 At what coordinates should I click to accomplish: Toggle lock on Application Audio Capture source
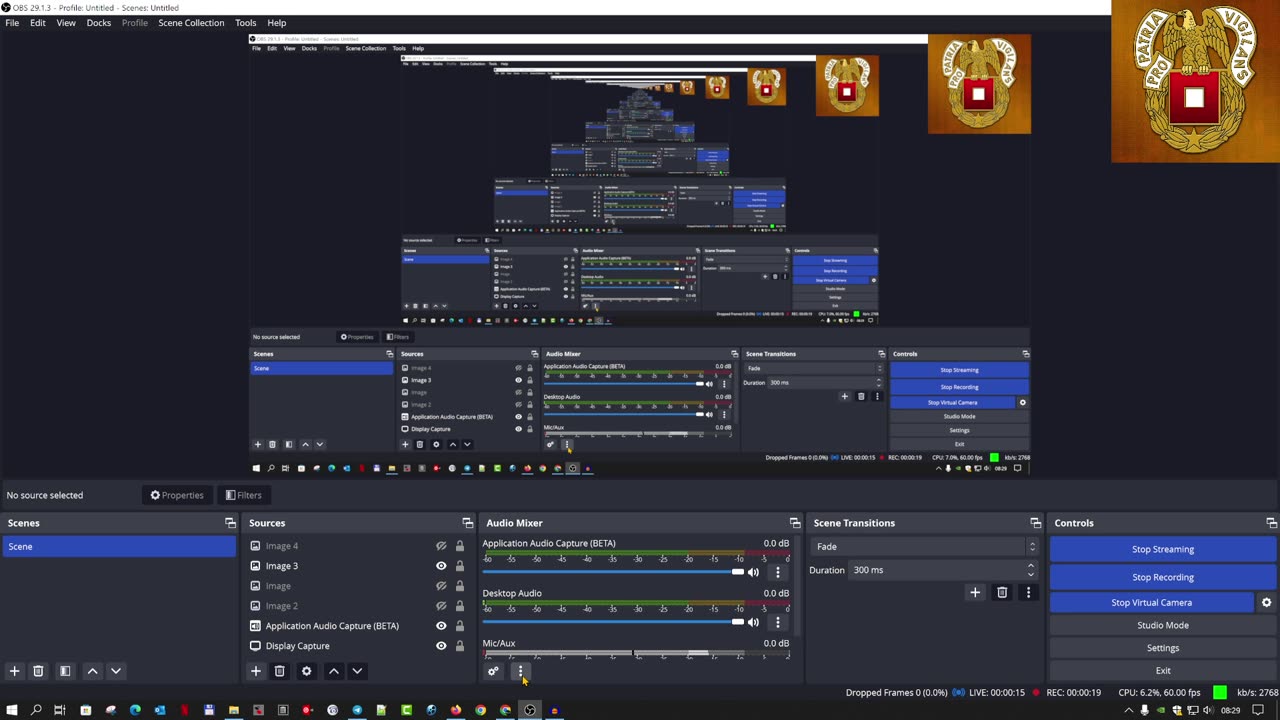(460, 626)
